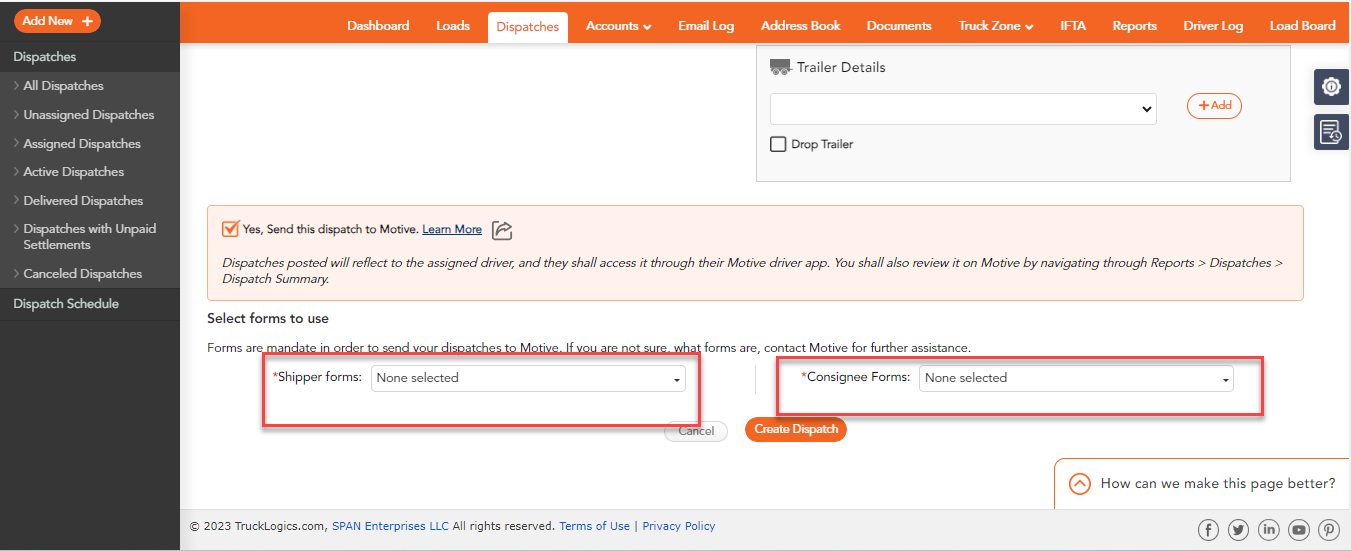This screenshot has width=1351, height=551.
Task: Open the history notes icon on right edge
Action: pos(1331,132)
